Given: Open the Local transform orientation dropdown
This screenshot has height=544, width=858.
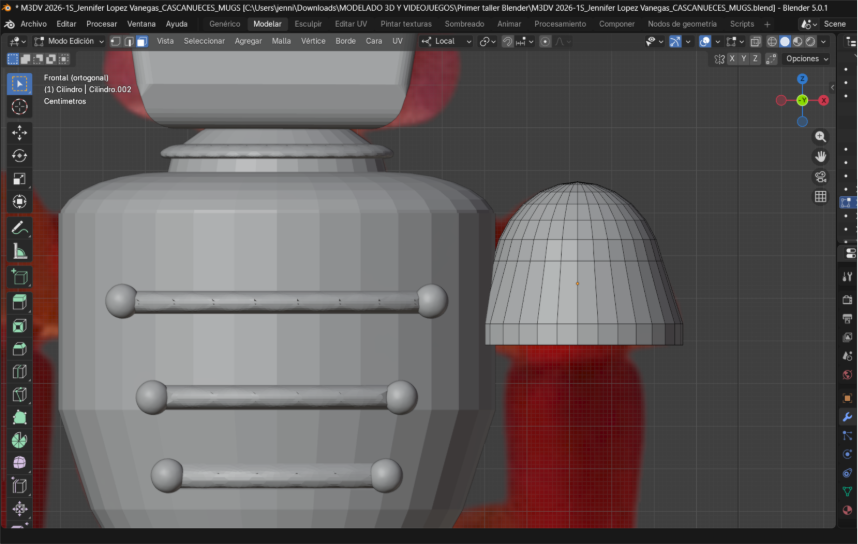Looking at the screenshot, I should point(444,41).
